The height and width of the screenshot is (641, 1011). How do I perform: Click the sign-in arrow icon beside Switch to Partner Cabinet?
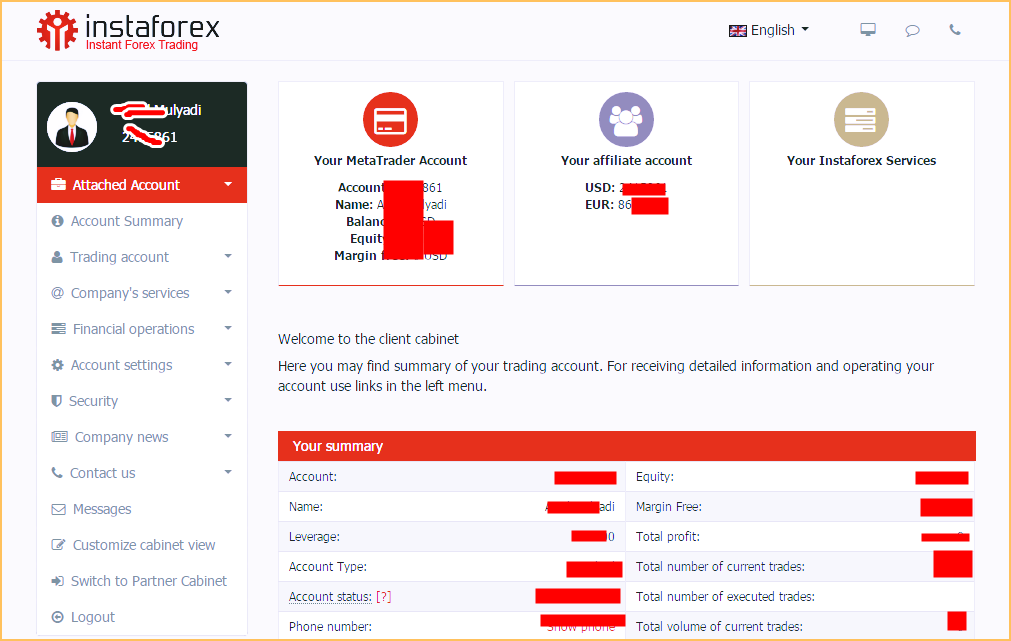[57, 581]
